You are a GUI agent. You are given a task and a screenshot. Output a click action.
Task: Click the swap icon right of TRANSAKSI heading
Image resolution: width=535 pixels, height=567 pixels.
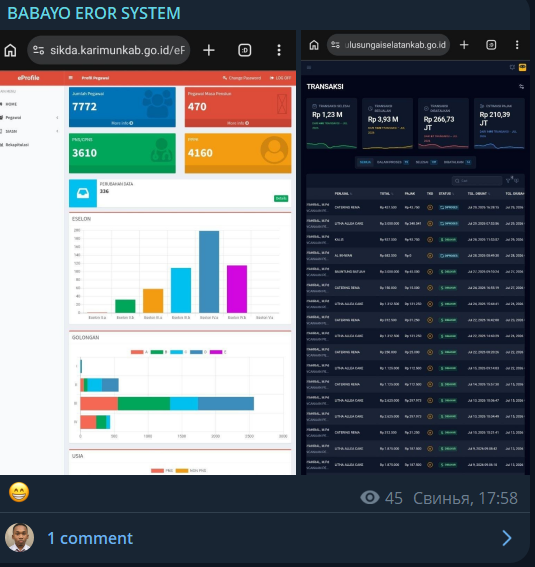pyautogui.click(x=521, y=86)
